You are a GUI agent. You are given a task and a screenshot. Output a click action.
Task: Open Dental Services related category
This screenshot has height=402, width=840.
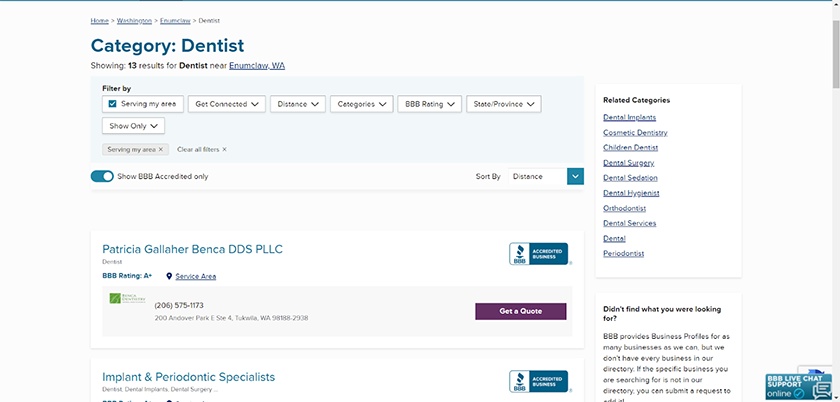pos(629,223)
